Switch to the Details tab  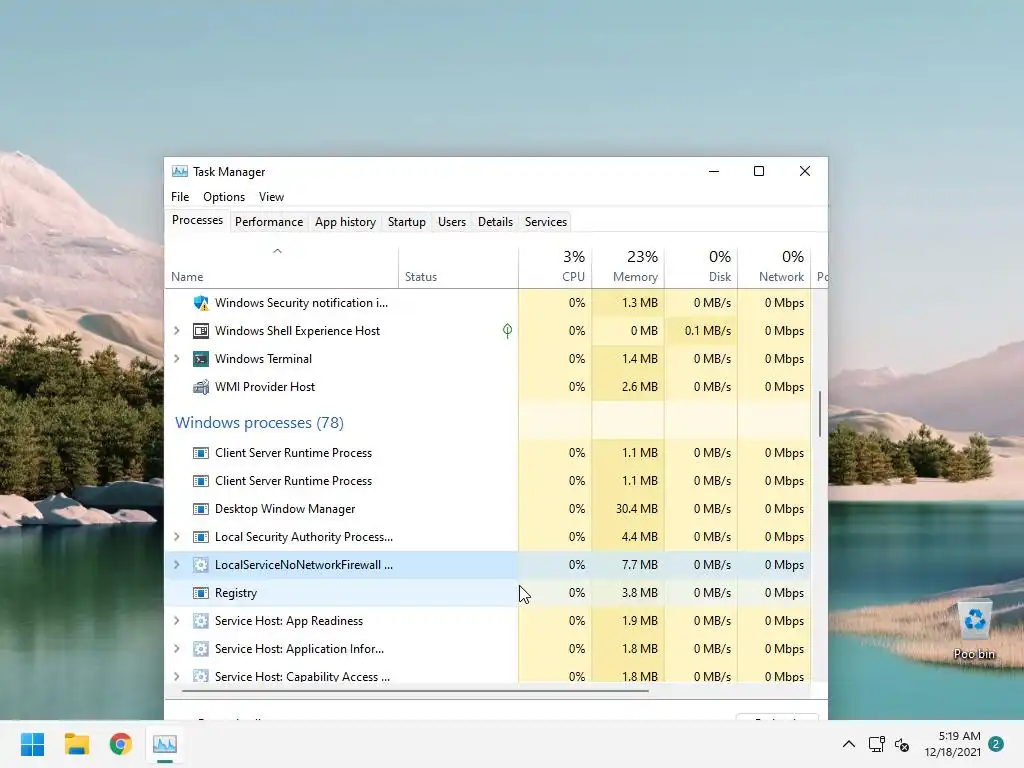(496, 222)
